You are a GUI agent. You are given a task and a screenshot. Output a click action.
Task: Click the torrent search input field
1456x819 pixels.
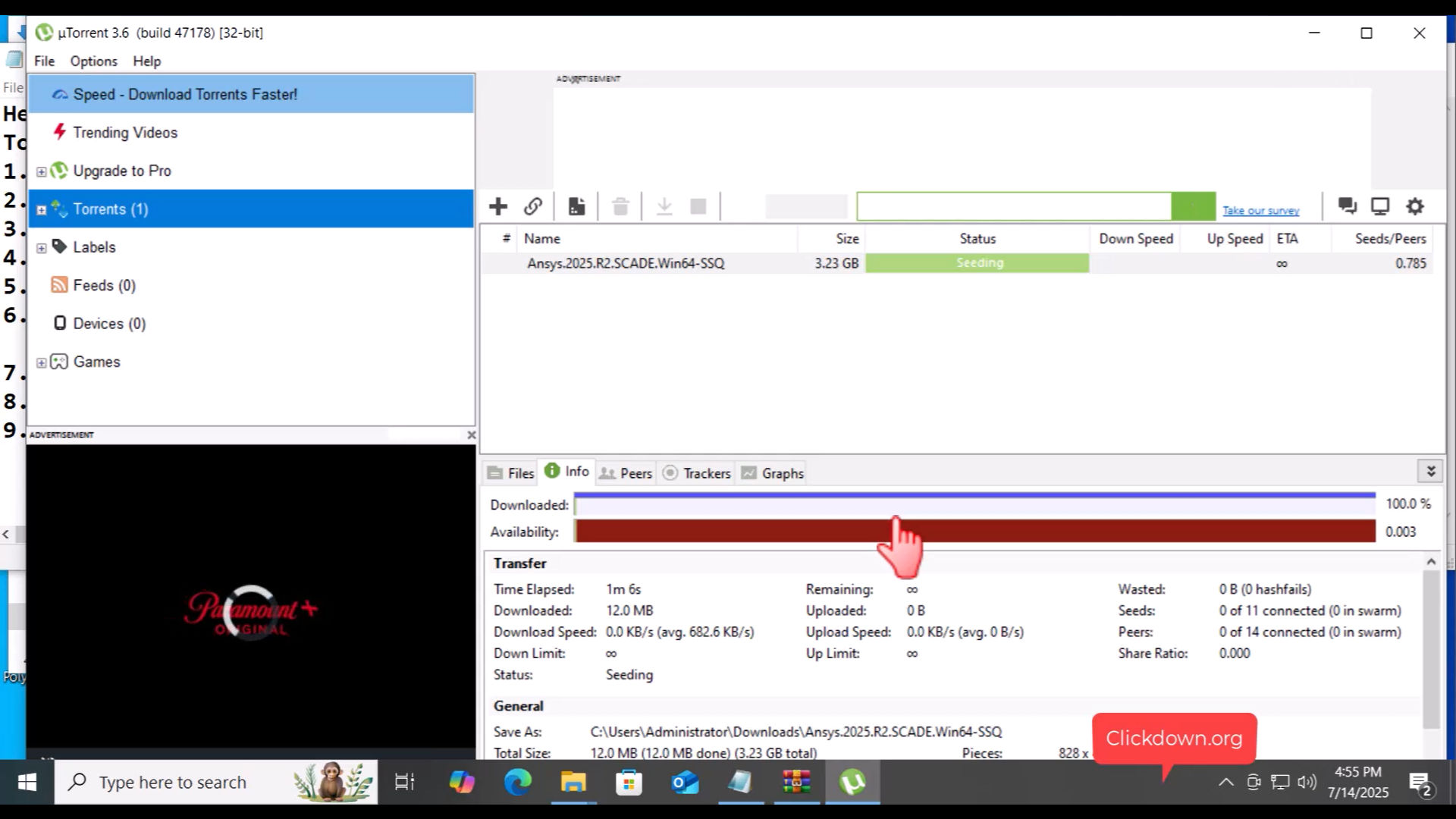coord(1014,206)
